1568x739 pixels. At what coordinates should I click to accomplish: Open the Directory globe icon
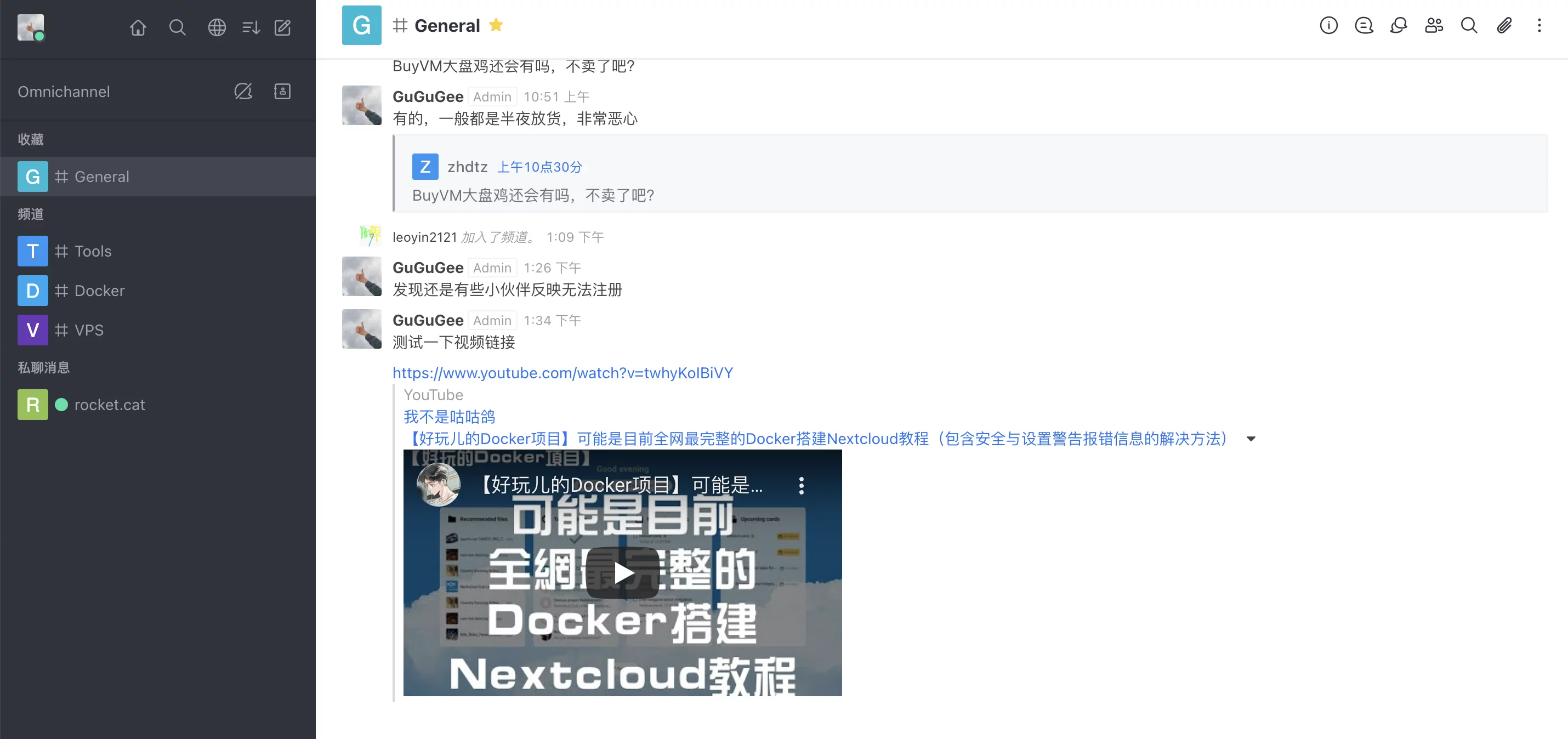tap(217, 27)
